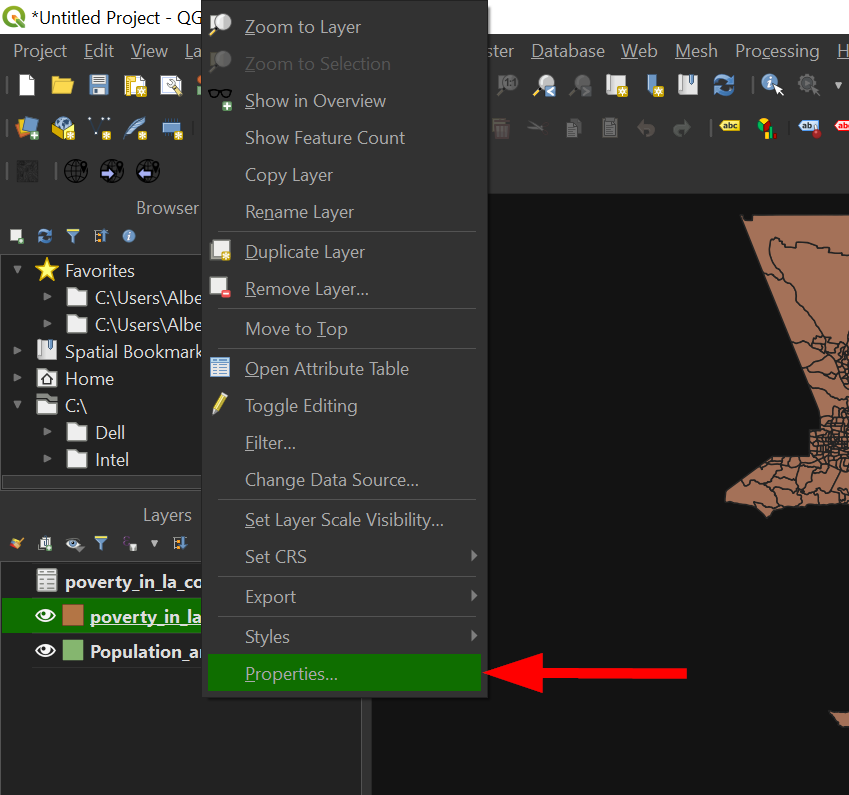Select Zoom to Layer in context menu
Screen dimensions: 849x795
tap(344, 27)
